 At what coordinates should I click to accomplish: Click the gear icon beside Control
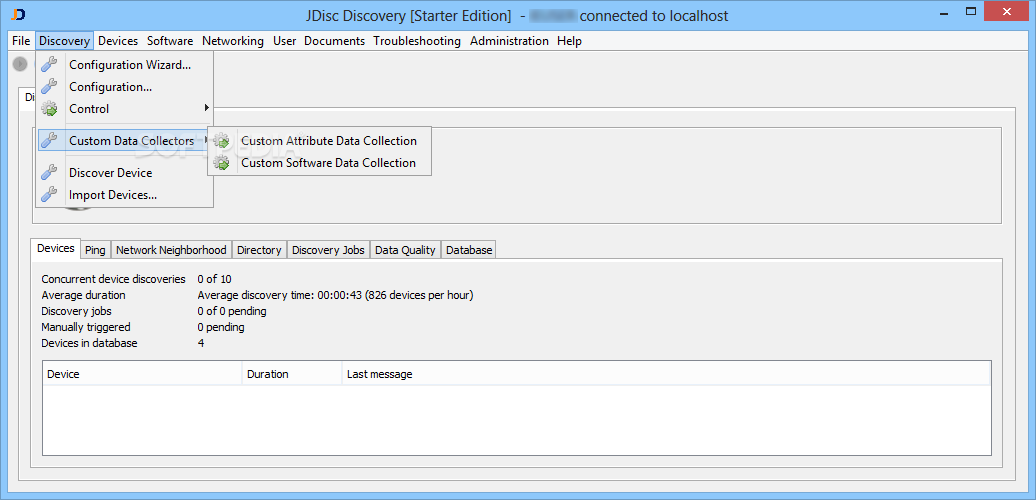[49, 108]
